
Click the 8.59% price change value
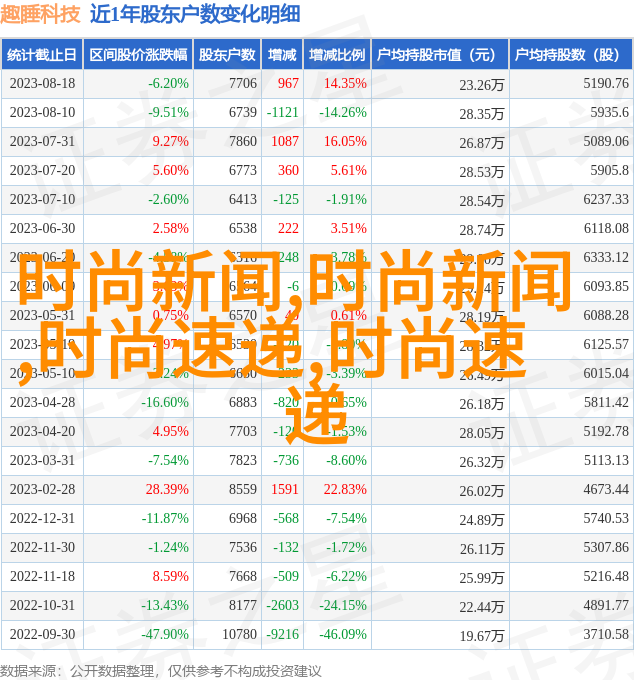170,577
